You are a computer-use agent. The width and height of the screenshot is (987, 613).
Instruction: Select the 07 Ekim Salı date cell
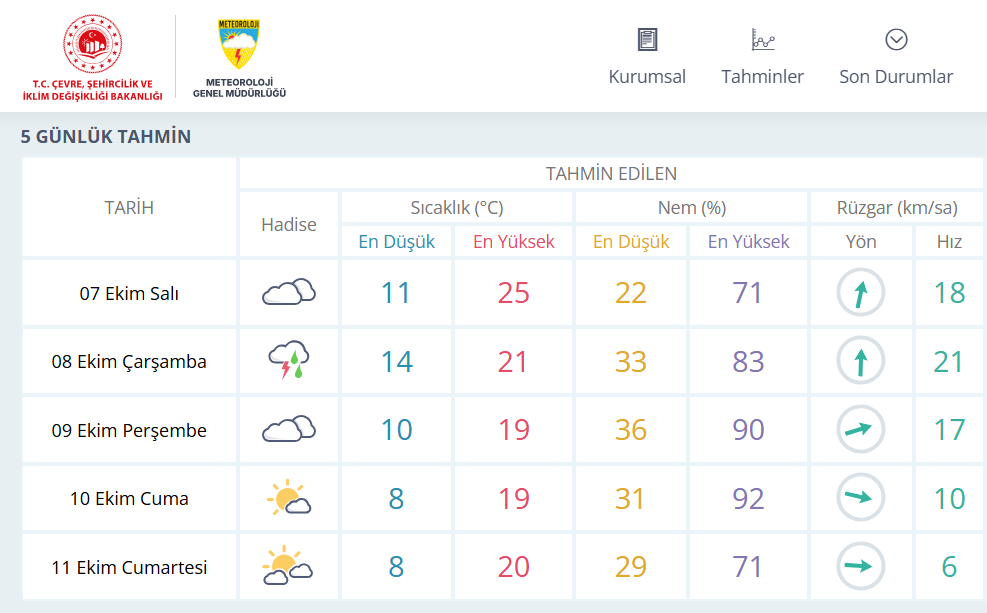pyautogui.click(x=129, y=294)
